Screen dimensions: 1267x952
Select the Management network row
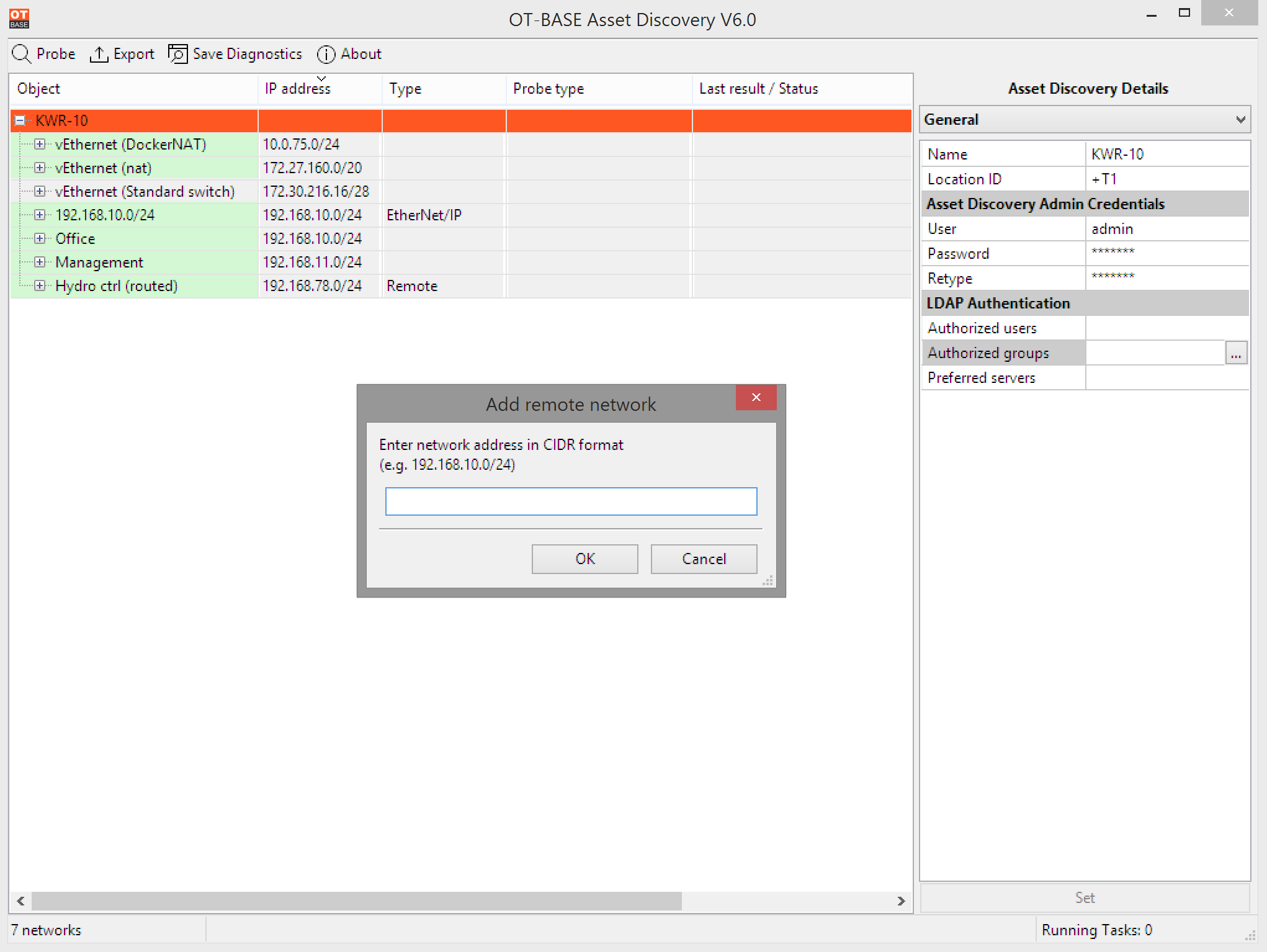[461, 262]
